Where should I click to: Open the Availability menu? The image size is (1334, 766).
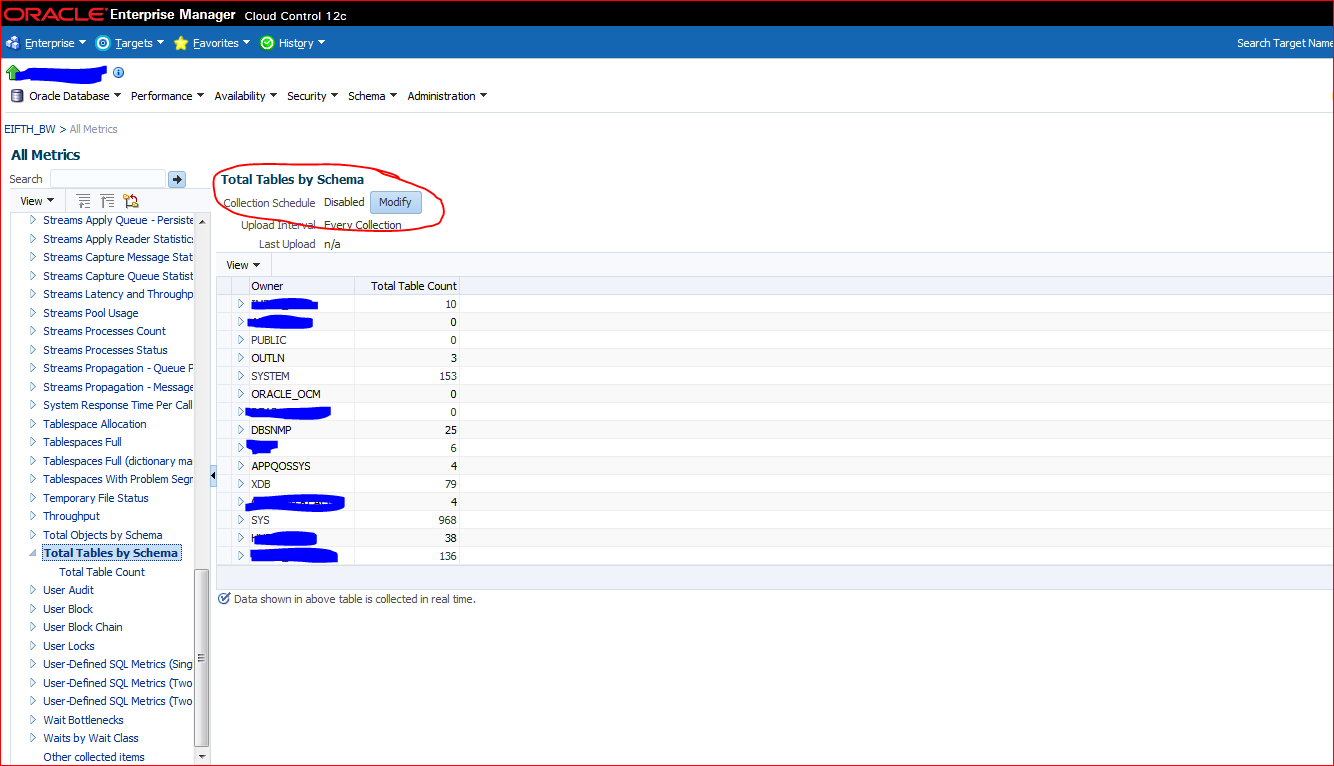point(245,96)
